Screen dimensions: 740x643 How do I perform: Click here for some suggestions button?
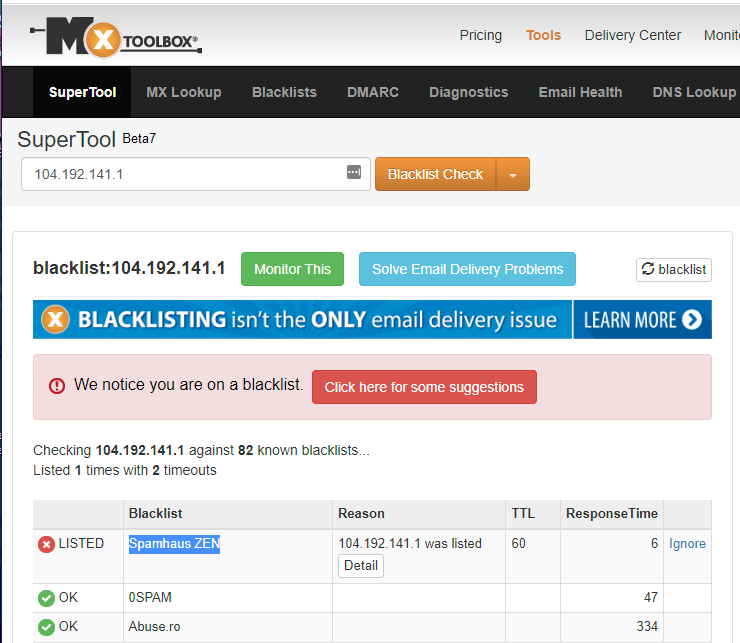coord(424,387)
